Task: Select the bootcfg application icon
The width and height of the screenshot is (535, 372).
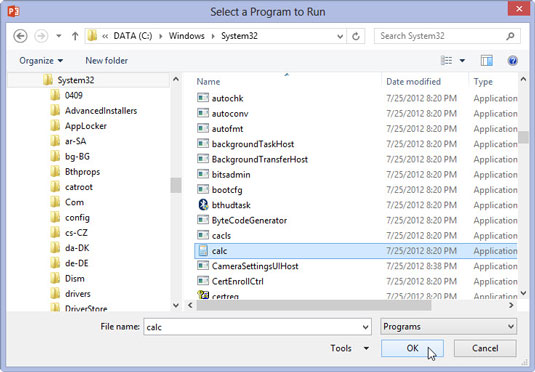Action: click(x=203, y=189)
